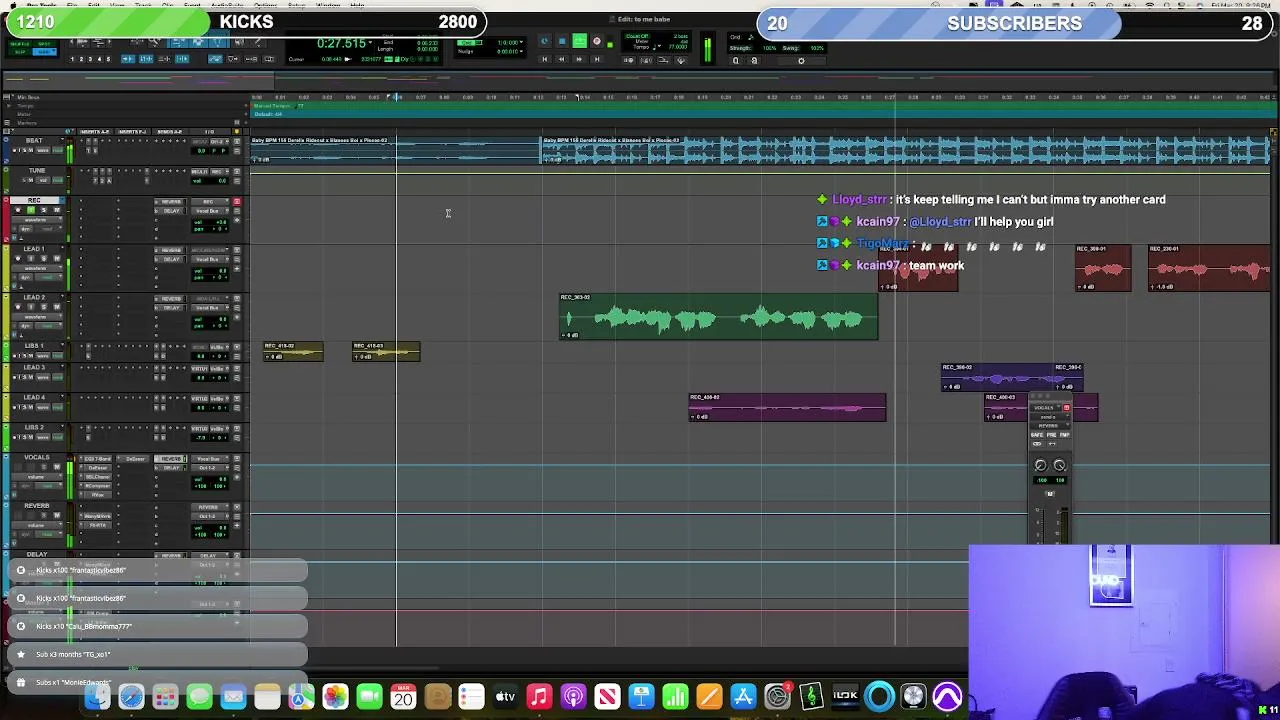This screenshot has width=1280, height=720.
Task: Open REC track waveform view selector
Action: (37, 220)
